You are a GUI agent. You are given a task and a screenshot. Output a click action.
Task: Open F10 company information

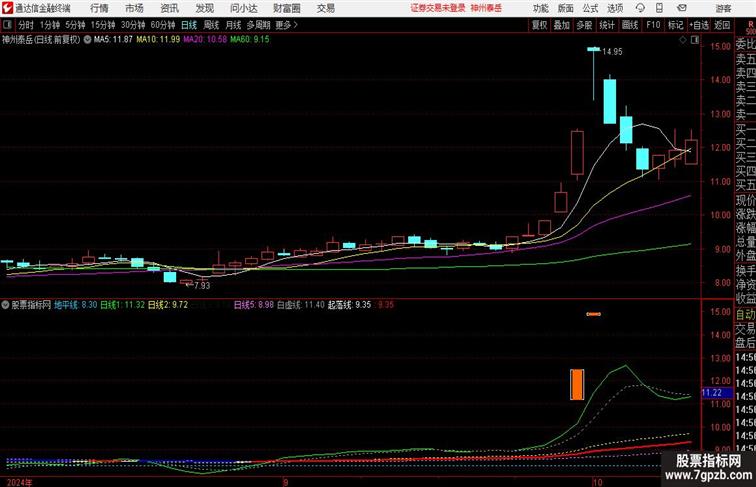tap(653, 25)
